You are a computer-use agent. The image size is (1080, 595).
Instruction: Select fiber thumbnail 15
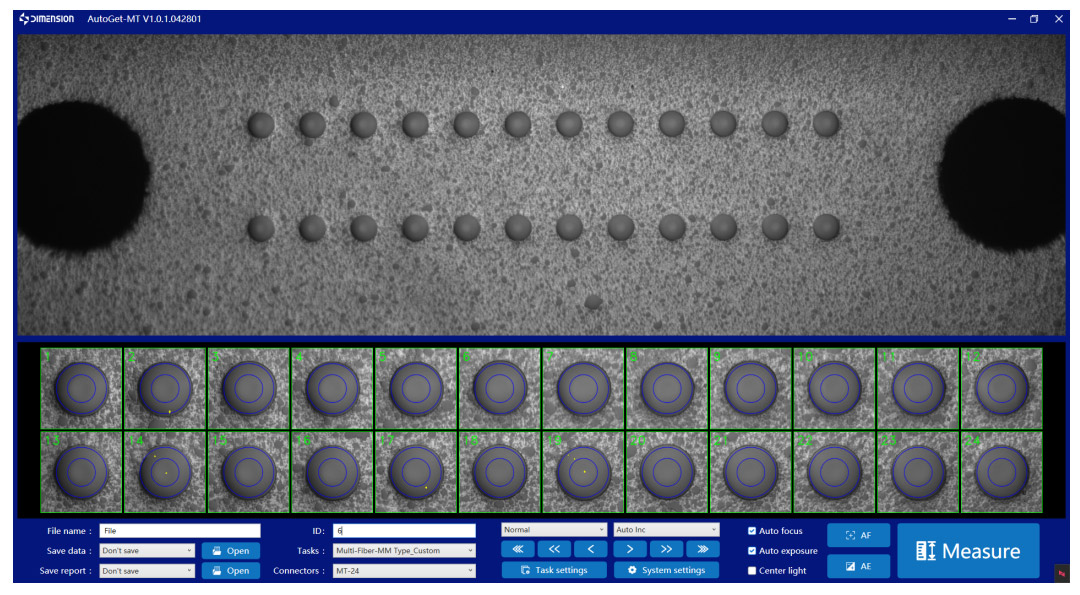coord(249,472)
